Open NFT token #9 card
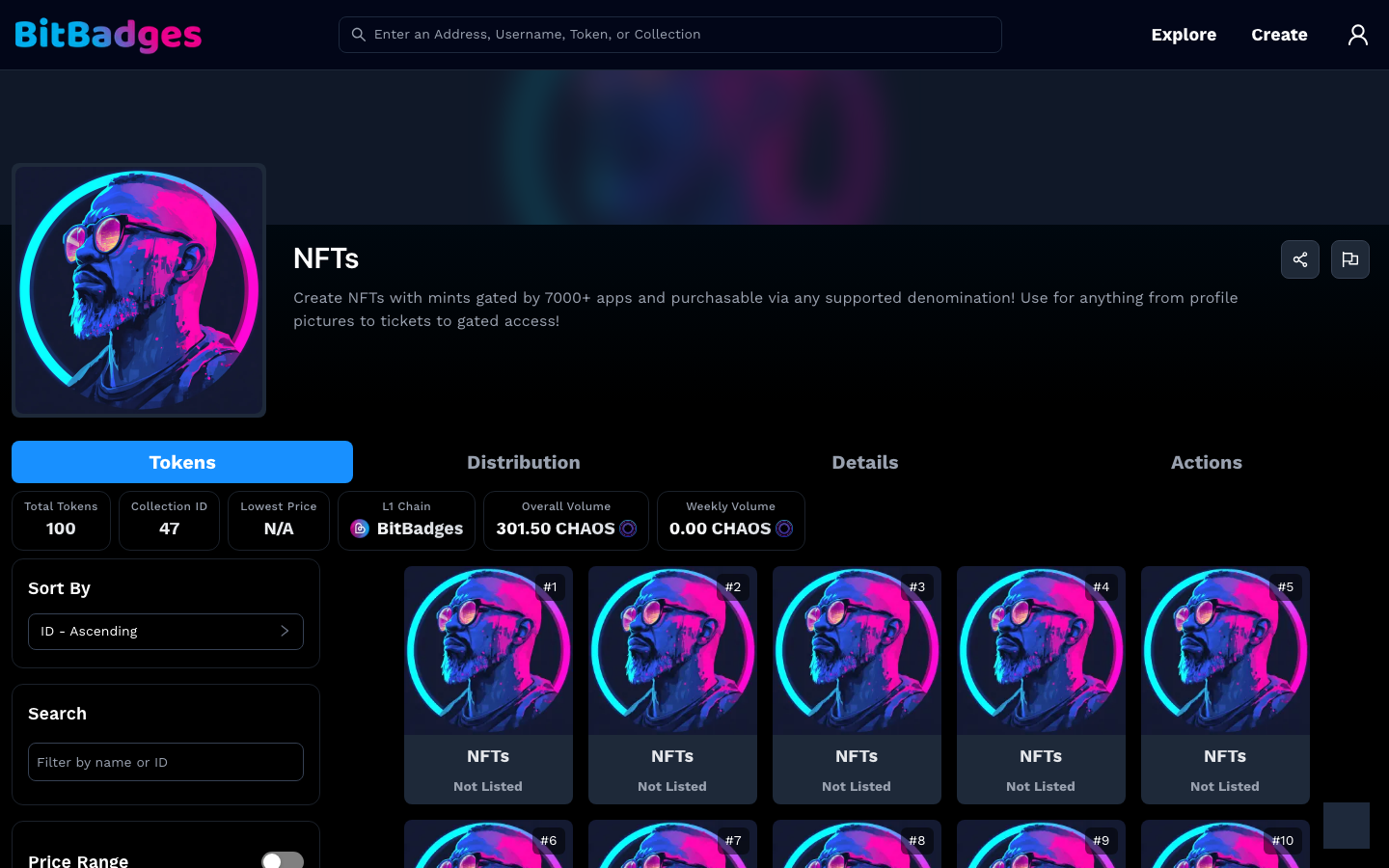1389x868 pixels. 1041,845
